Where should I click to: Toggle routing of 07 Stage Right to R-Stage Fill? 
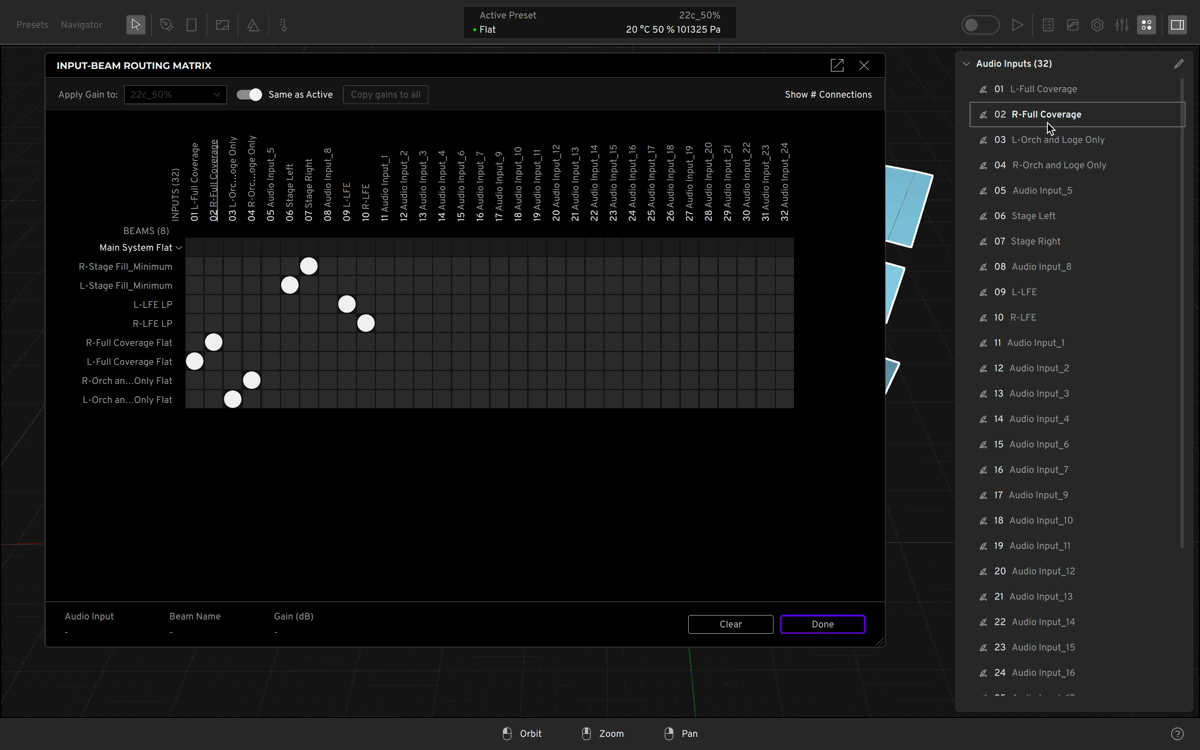pos(309,266)
